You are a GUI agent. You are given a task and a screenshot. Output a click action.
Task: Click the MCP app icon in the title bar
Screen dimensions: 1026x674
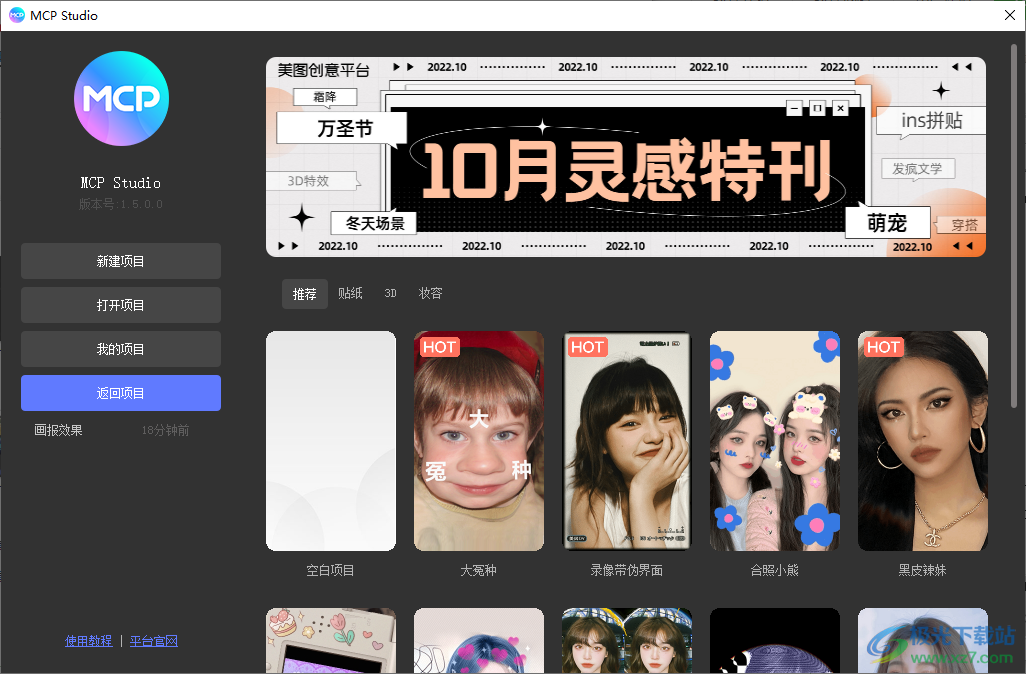pos(17,15)
